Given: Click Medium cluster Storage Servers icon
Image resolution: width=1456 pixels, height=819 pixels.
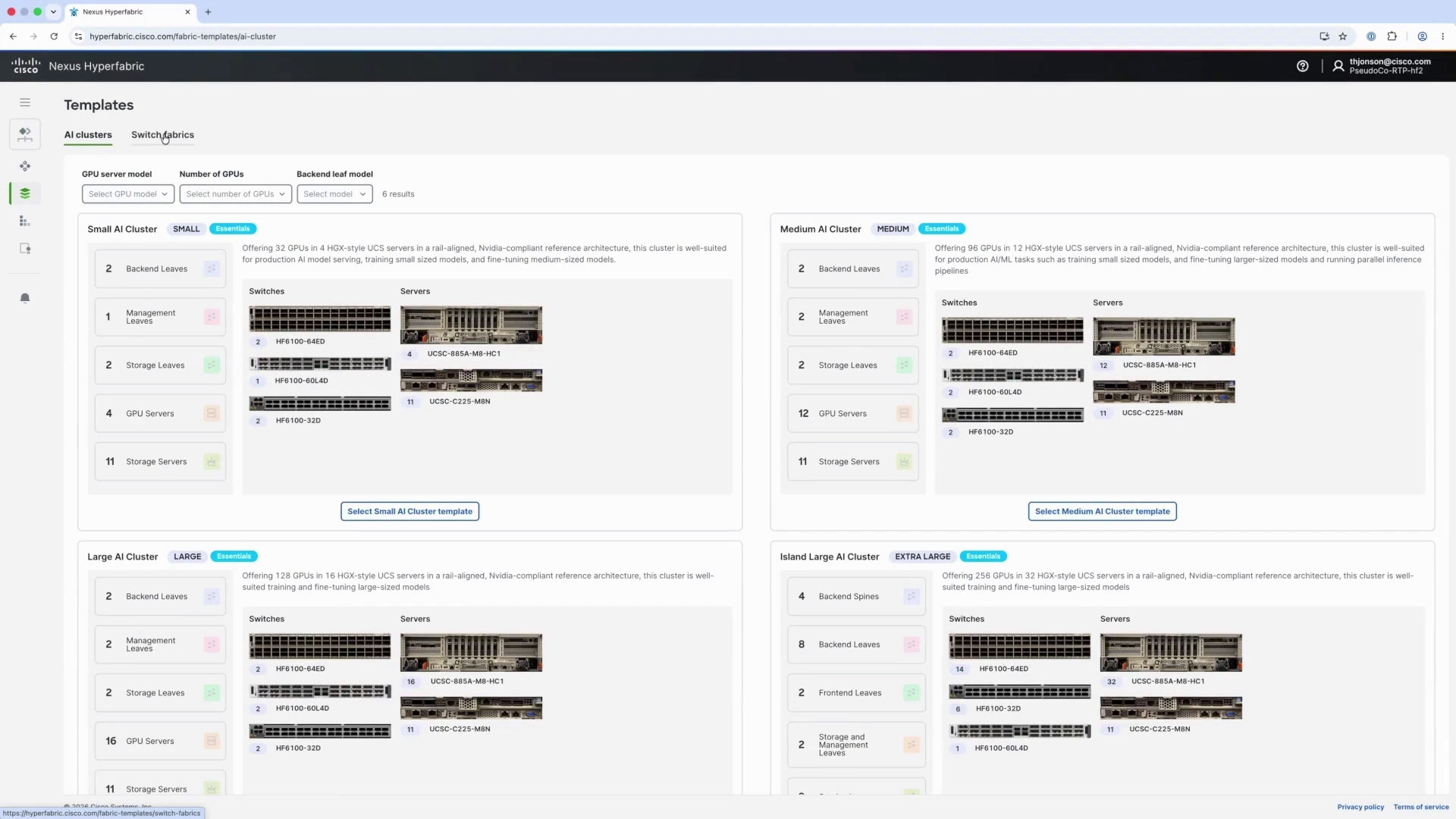Looking at the screenshot, I should point(904,461).
